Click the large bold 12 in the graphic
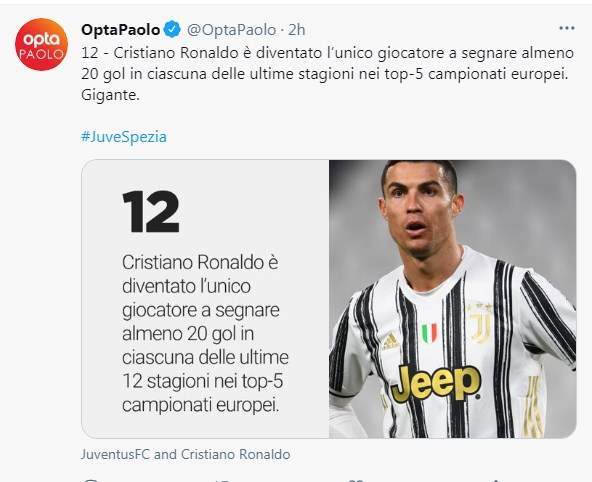The image size is (592, 482). point(151,211)
